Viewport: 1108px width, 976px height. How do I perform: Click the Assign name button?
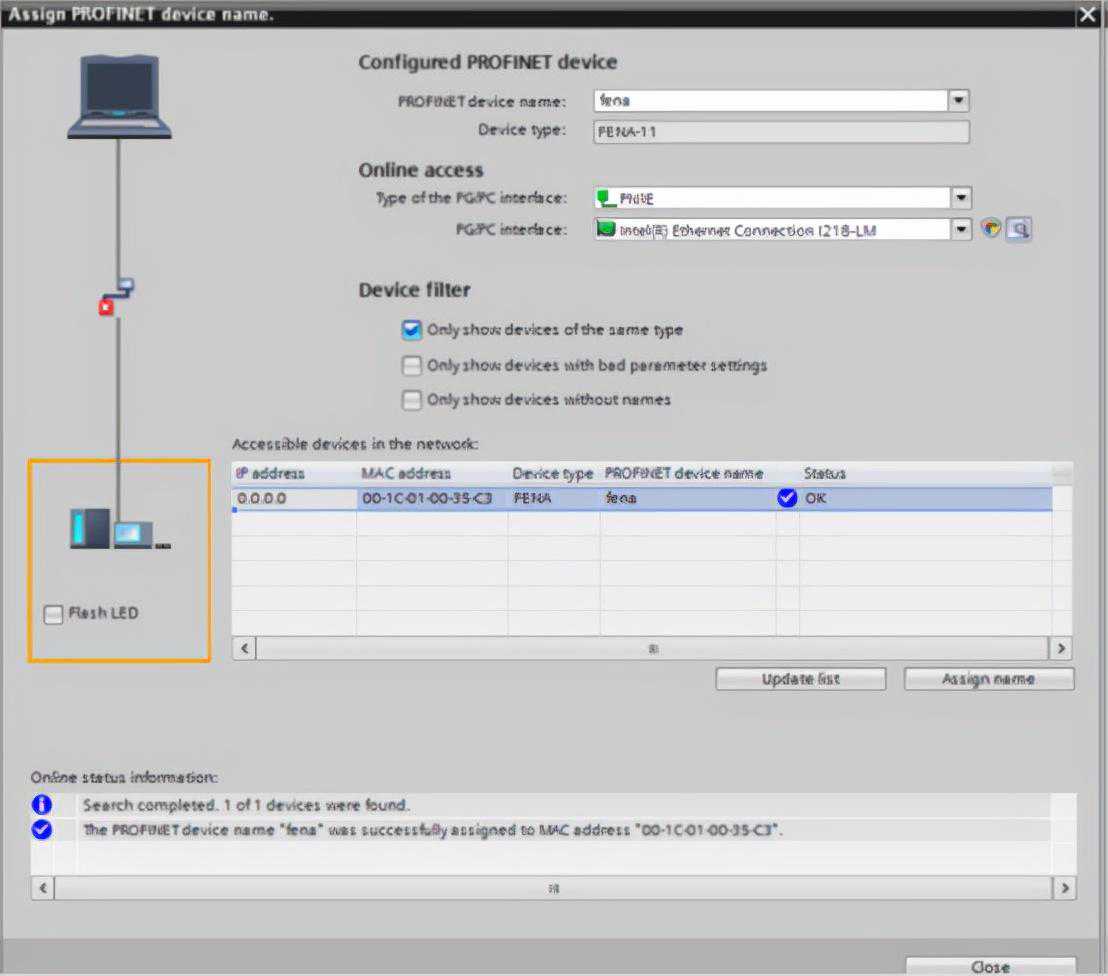pyautogui.click(x=988, y=679)
